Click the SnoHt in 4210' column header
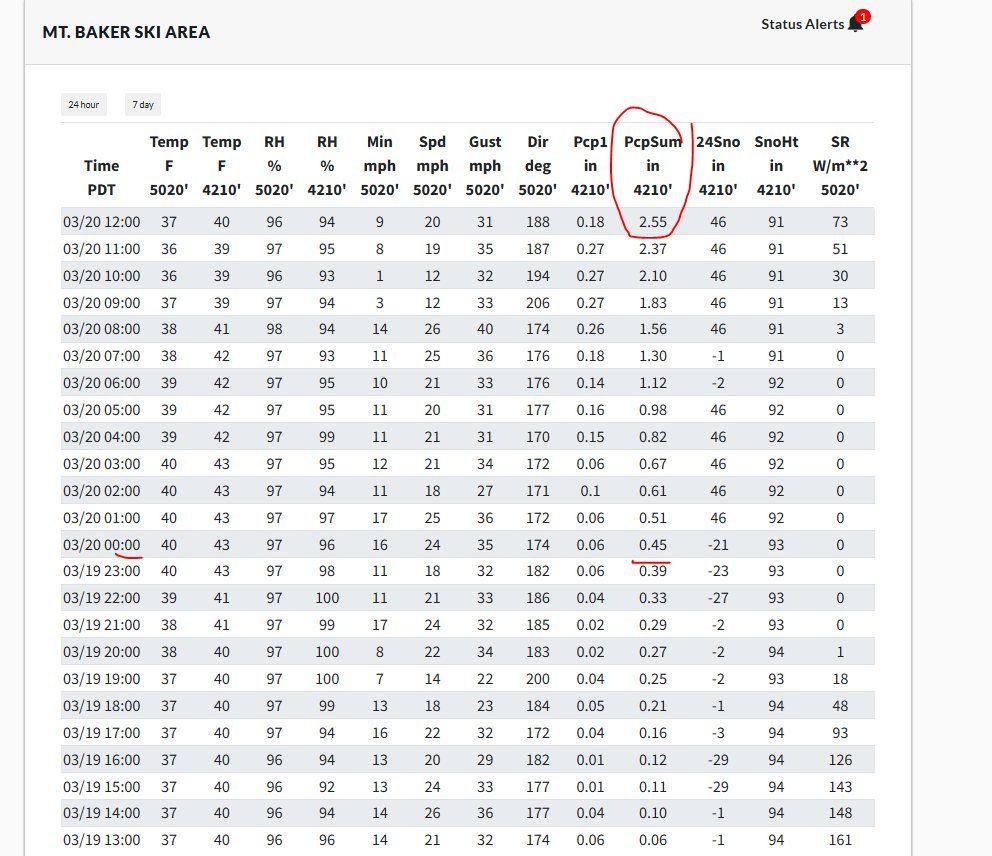This screenshot has height=856, width=992. tap(776, 166)
